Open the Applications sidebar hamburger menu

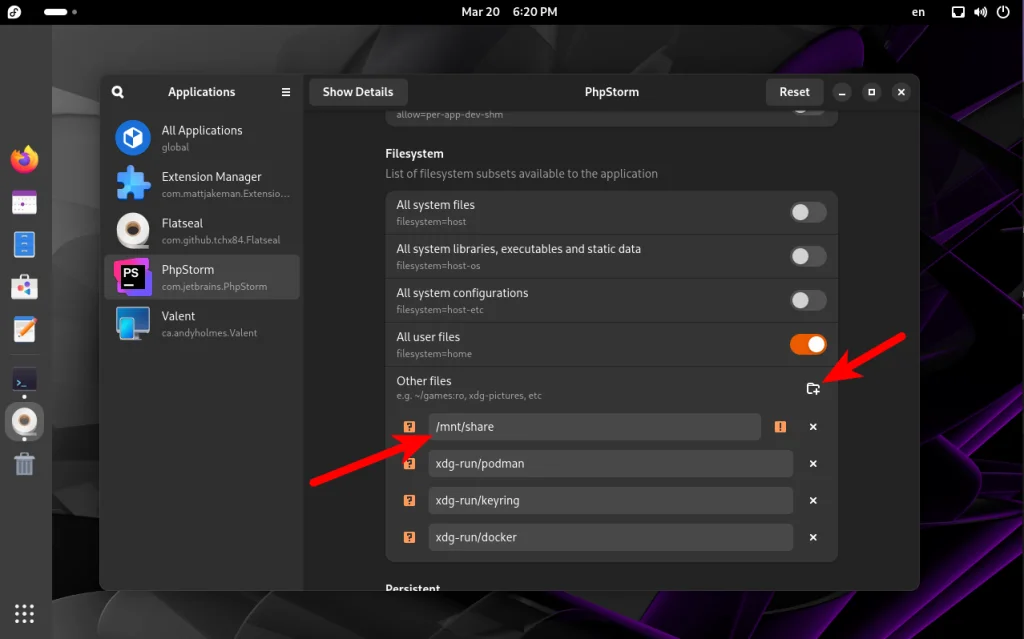click(285, 91)
